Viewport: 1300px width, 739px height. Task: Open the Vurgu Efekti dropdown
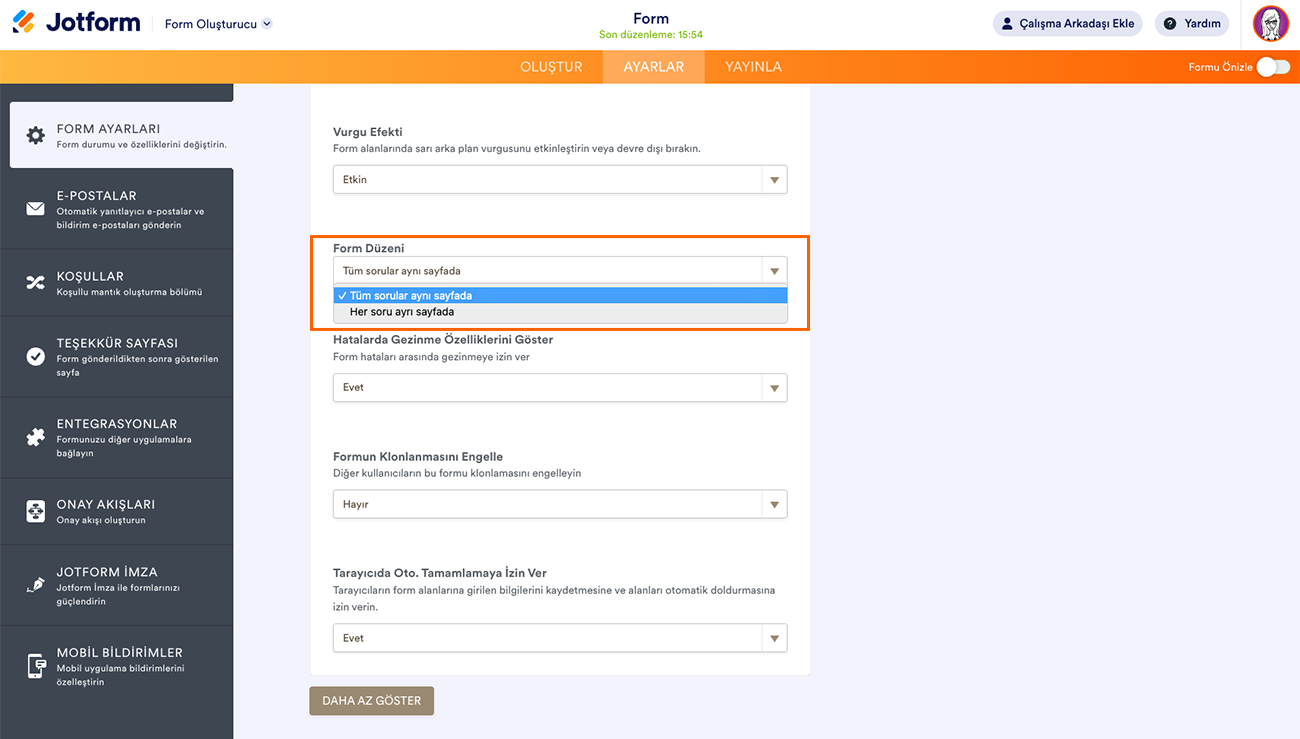560,180
